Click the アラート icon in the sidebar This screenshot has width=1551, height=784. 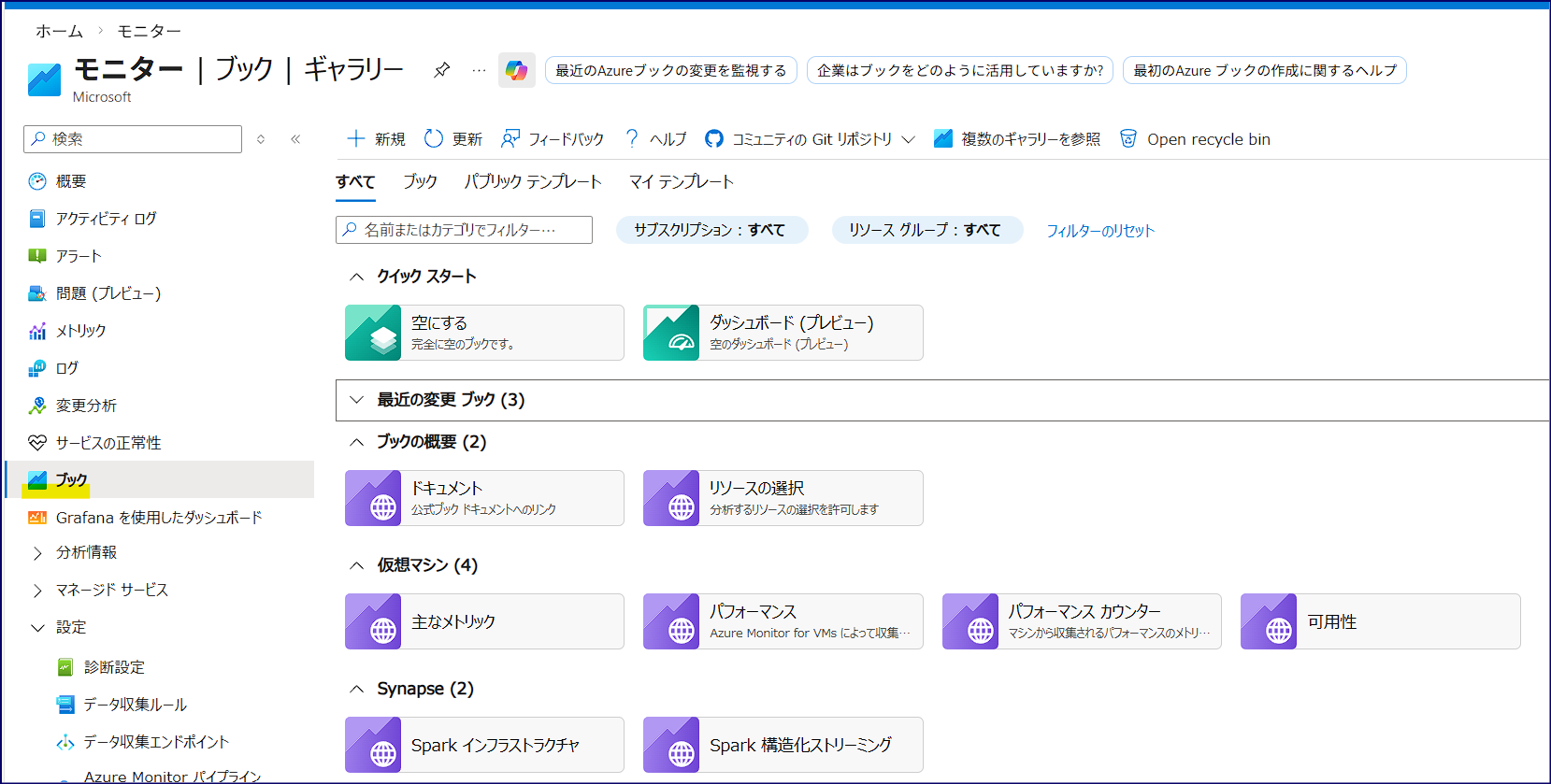coord(37,256)
